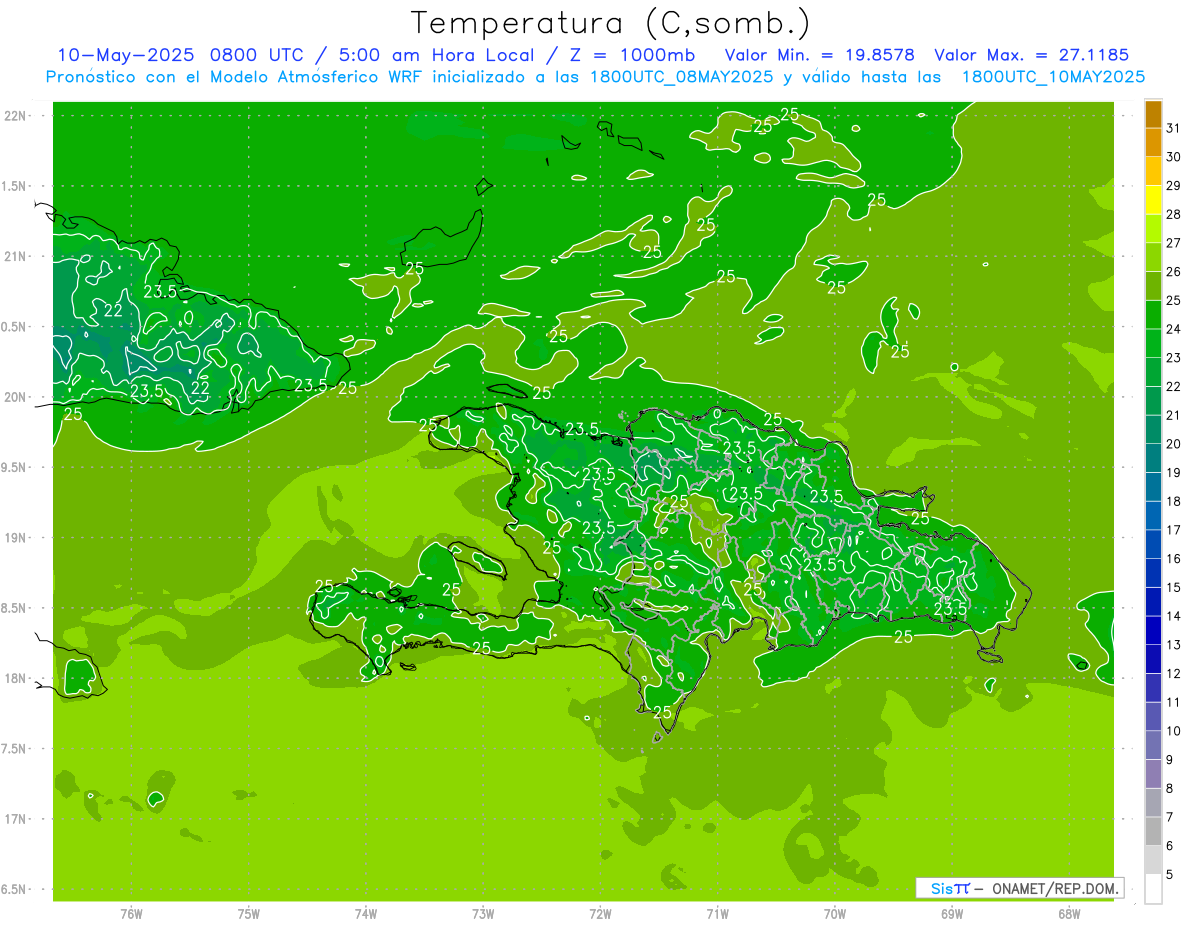
Task: Click latitude axis label "1.5N"
Action: (x=15, y=186)
